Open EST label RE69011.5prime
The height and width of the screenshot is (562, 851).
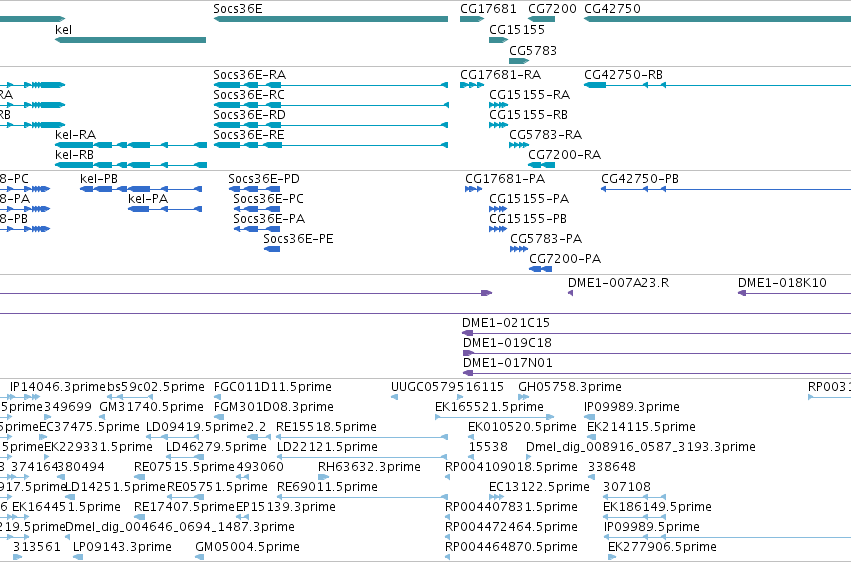327,487
